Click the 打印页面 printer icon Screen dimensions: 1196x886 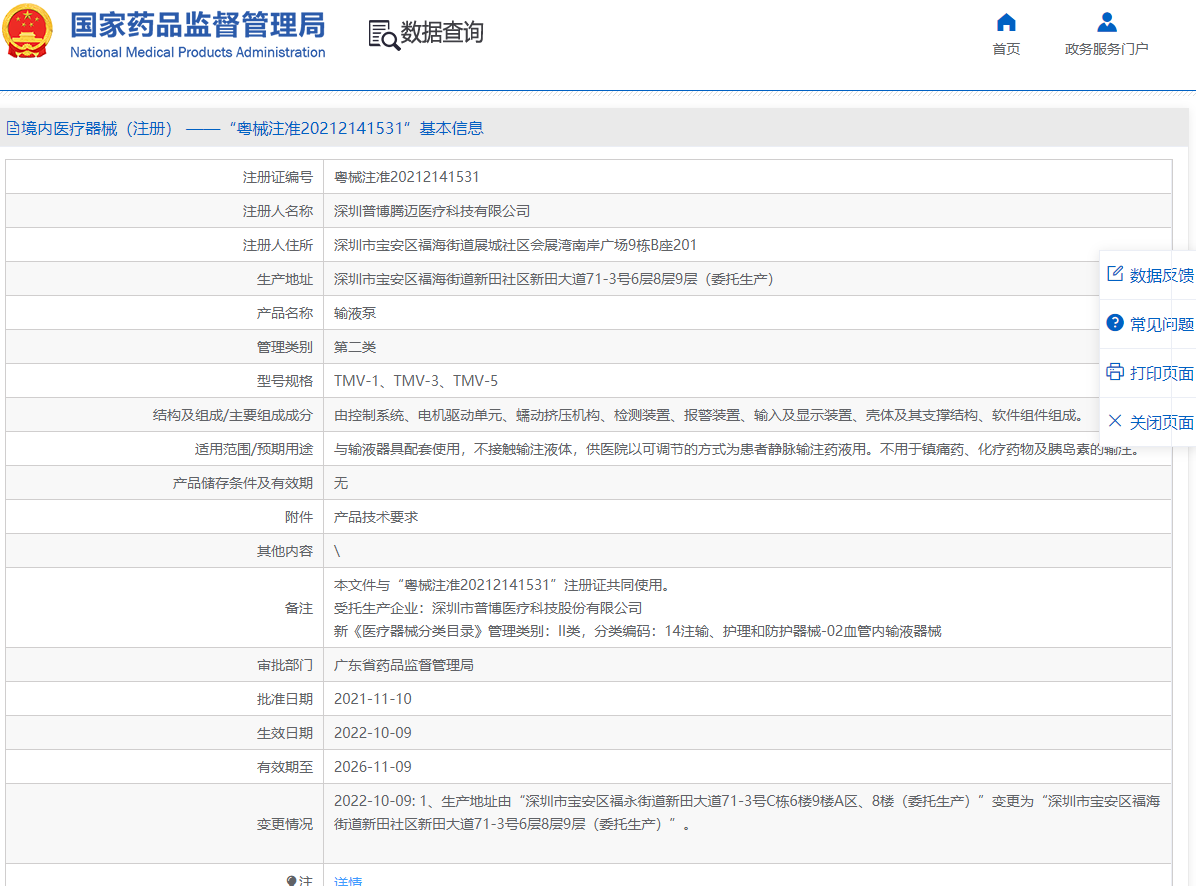click(x=1114, y=372)
